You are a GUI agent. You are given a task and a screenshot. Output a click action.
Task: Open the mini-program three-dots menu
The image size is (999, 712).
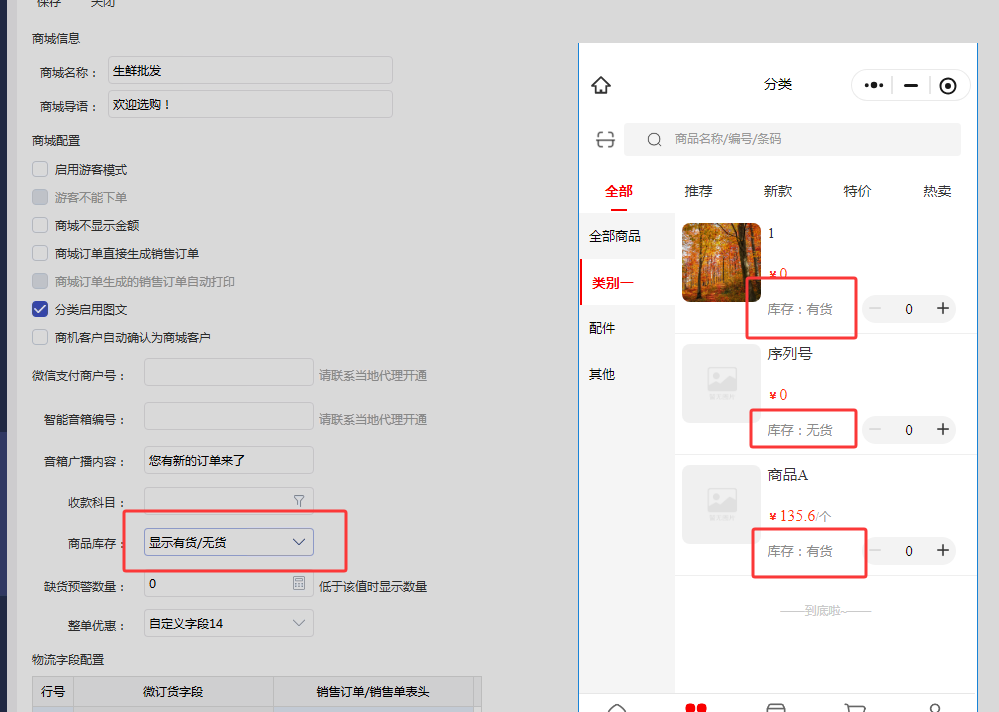point(873,86)
